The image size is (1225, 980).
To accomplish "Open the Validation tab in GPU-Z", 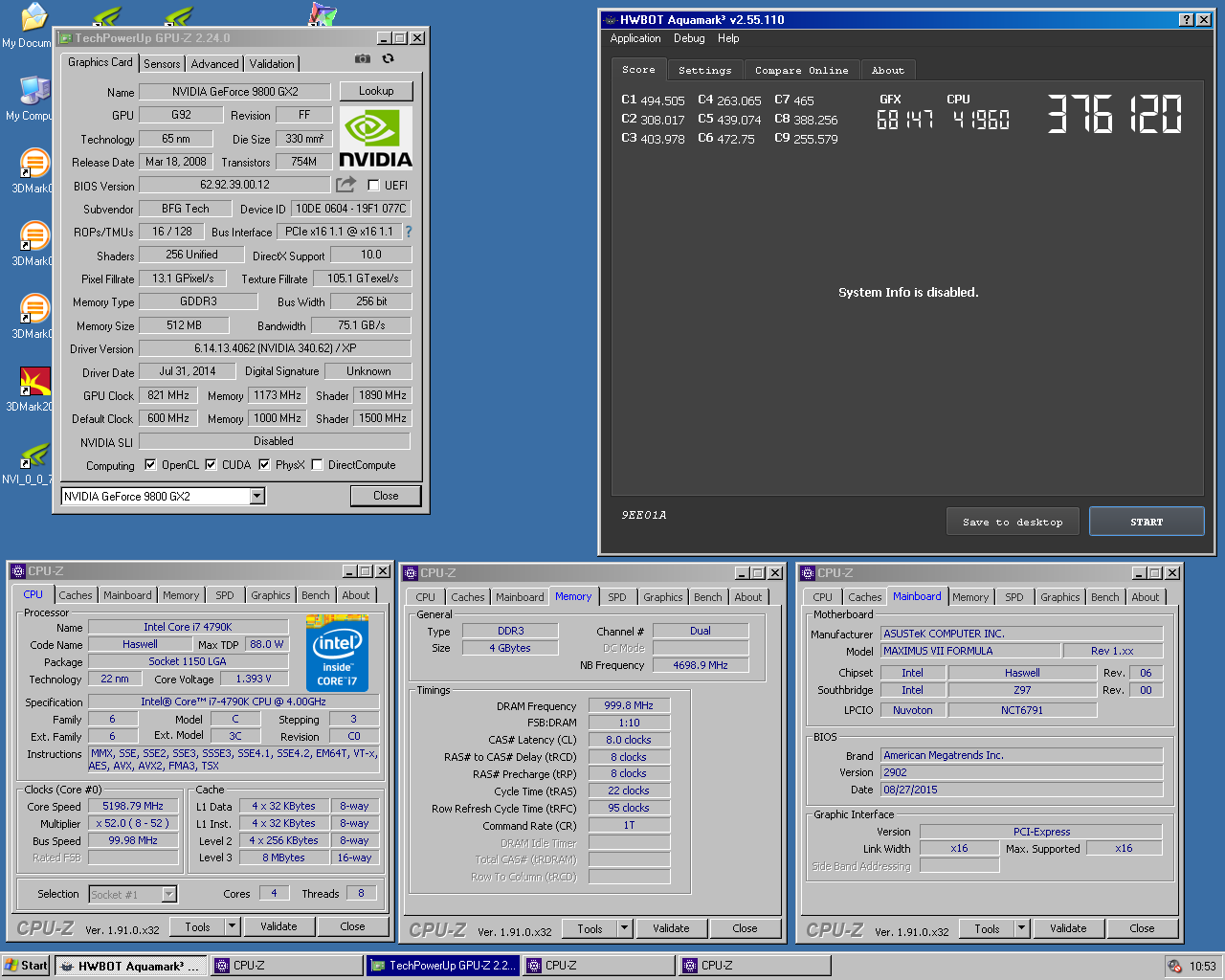I will point(272,64).
